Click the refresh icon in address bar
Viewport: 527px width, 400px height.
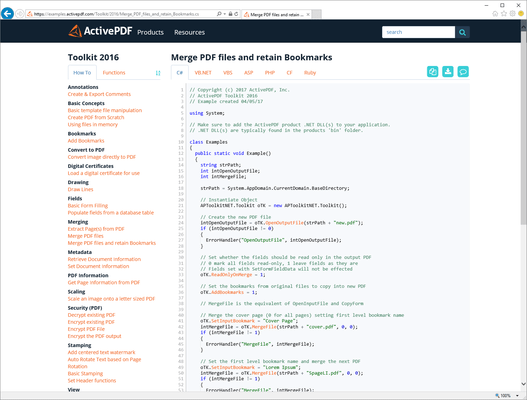(236, 14)
